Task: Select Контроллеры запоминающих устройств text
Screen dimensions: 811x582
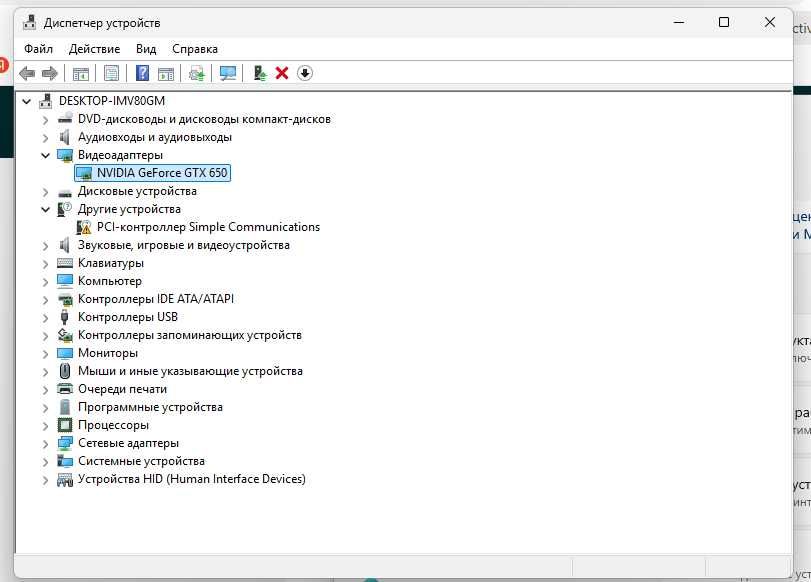Action: 190,335
